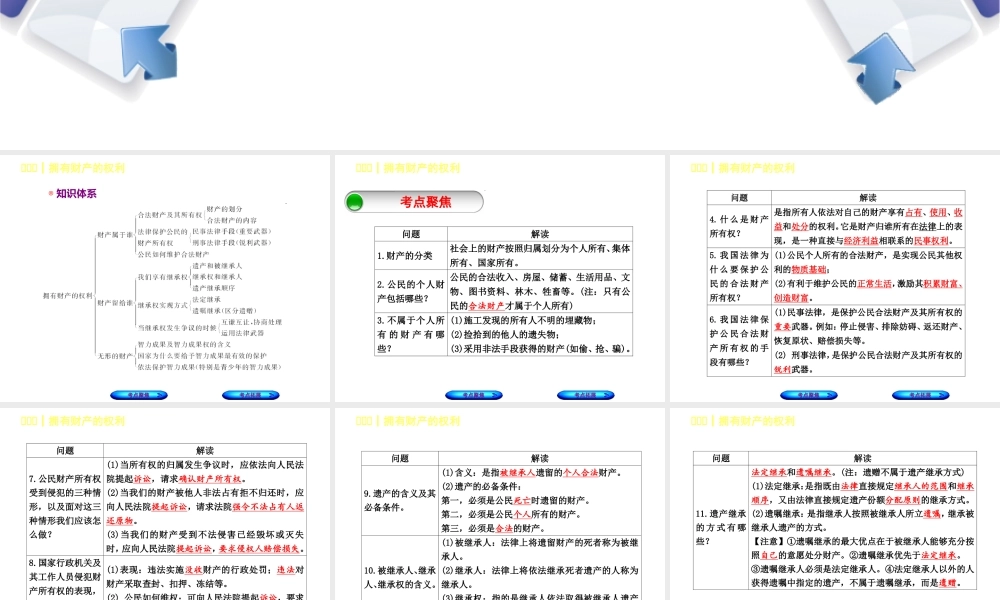Open the slide on question 11 遗产继承的方式
Image resolution: width=1000 pixels, height=600 pixels.
pos(835,504)
